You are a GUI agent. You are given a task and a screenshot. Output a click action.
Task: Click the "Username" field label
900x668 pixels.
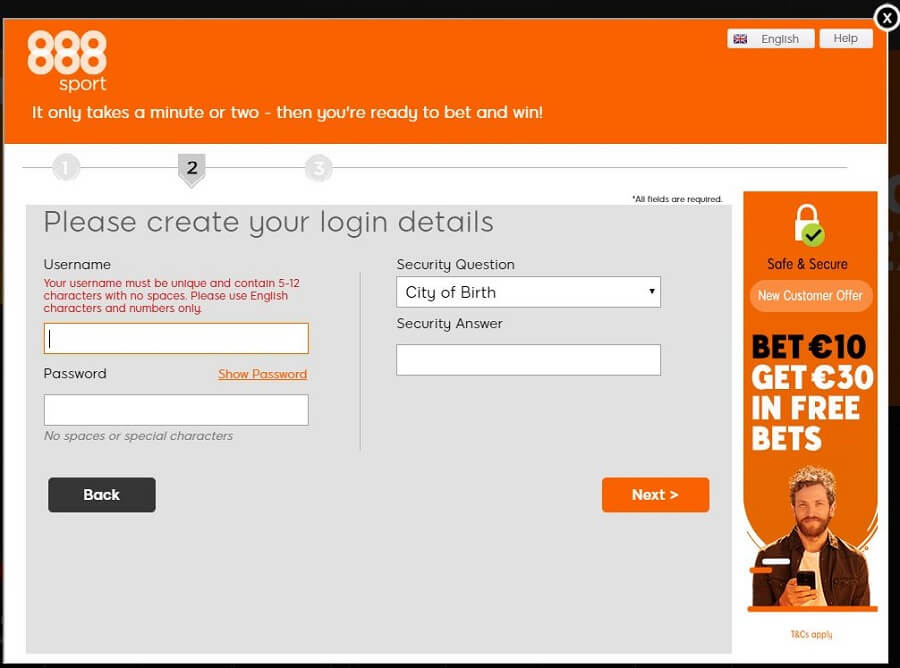coord(77,265)
